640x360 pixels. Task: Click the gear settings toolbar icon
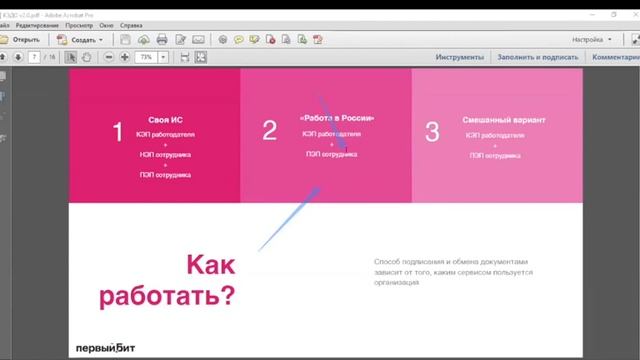click(222, 40)
